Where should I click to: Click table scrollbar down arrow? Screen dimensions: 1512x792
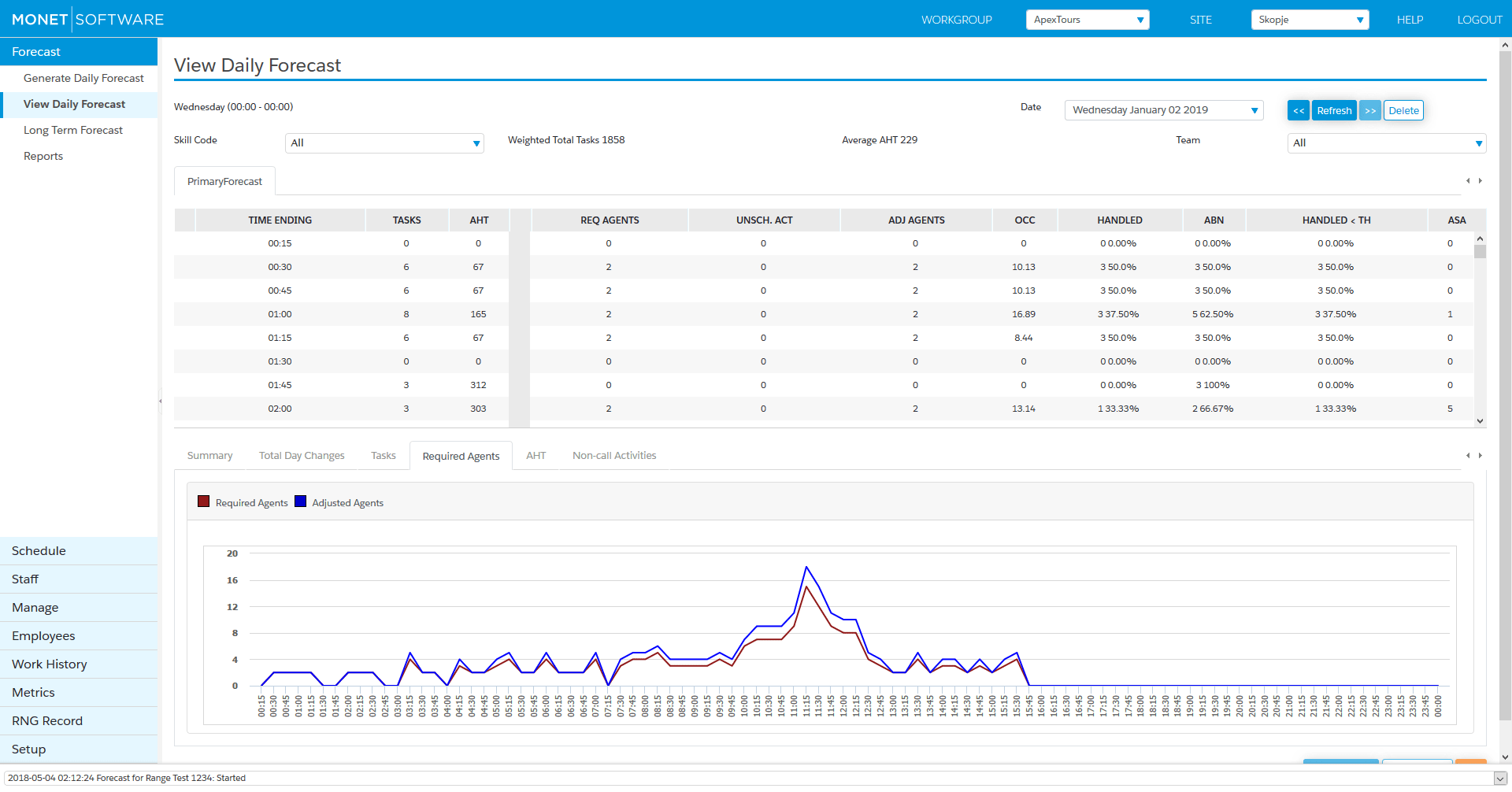pos(1480,421)
